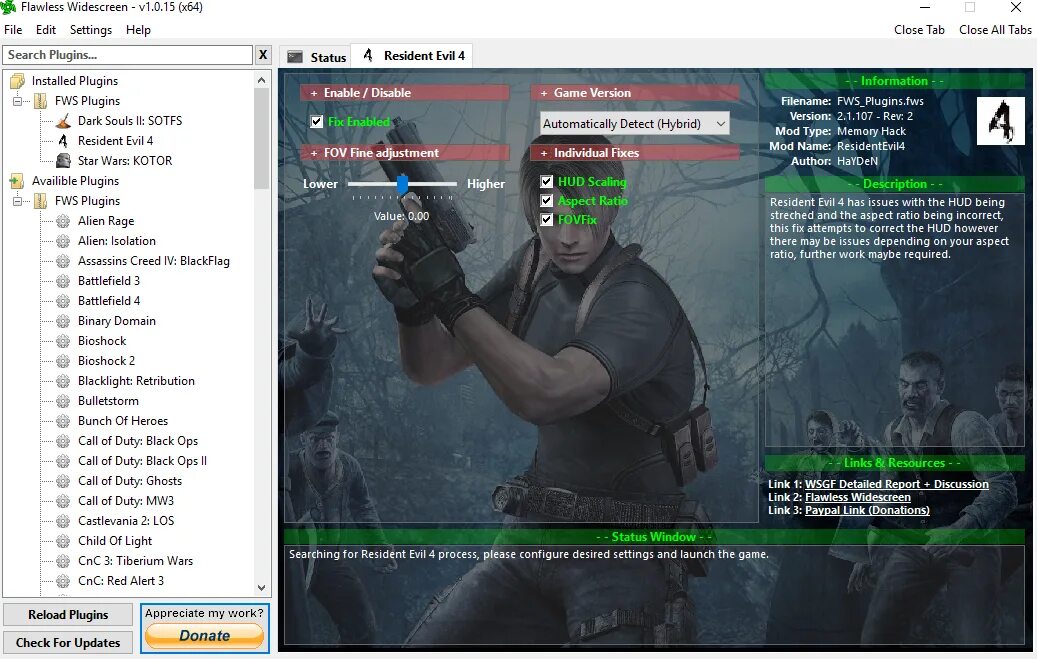Clear the plugin search with the X button
Viewport: 1037px width, 659px height.
pos(263,55)
